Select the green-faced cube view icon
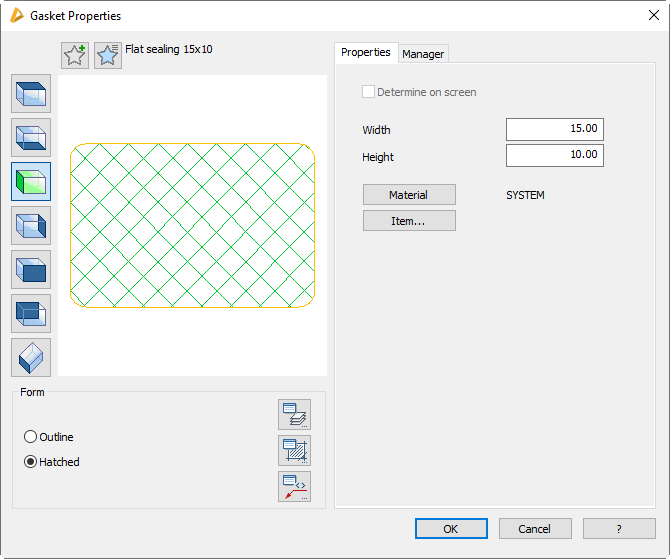Screen dimensions: 670x559 (31, 182)
